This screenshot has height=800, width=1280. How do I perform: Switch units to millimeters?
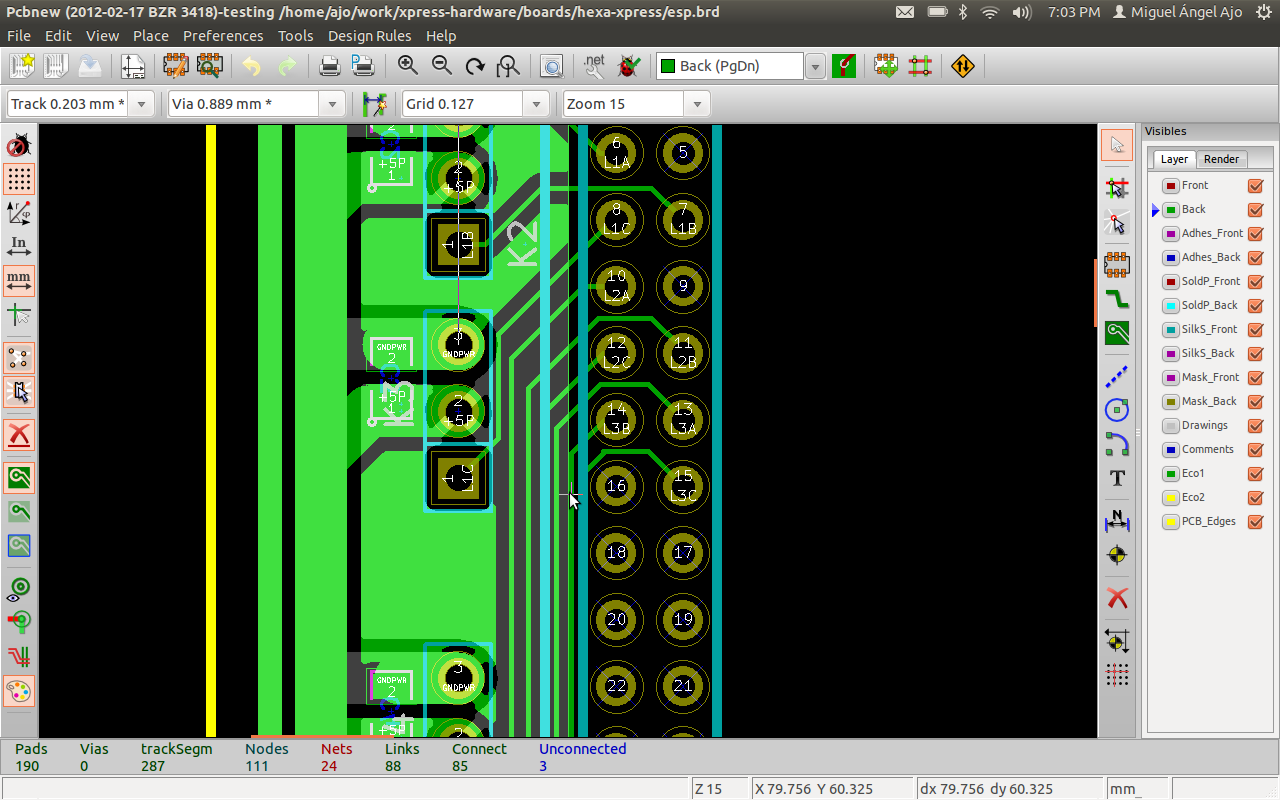pyautogui.click(x=19, y=280)
